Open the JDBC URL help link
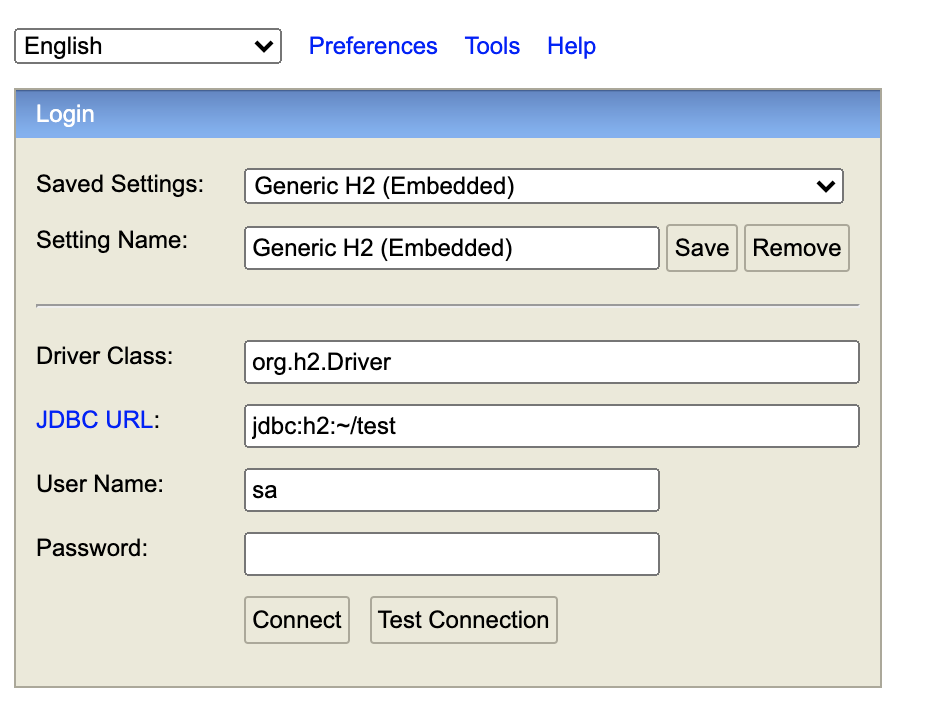This screenshot has height=728, width=950. [95, 420]
